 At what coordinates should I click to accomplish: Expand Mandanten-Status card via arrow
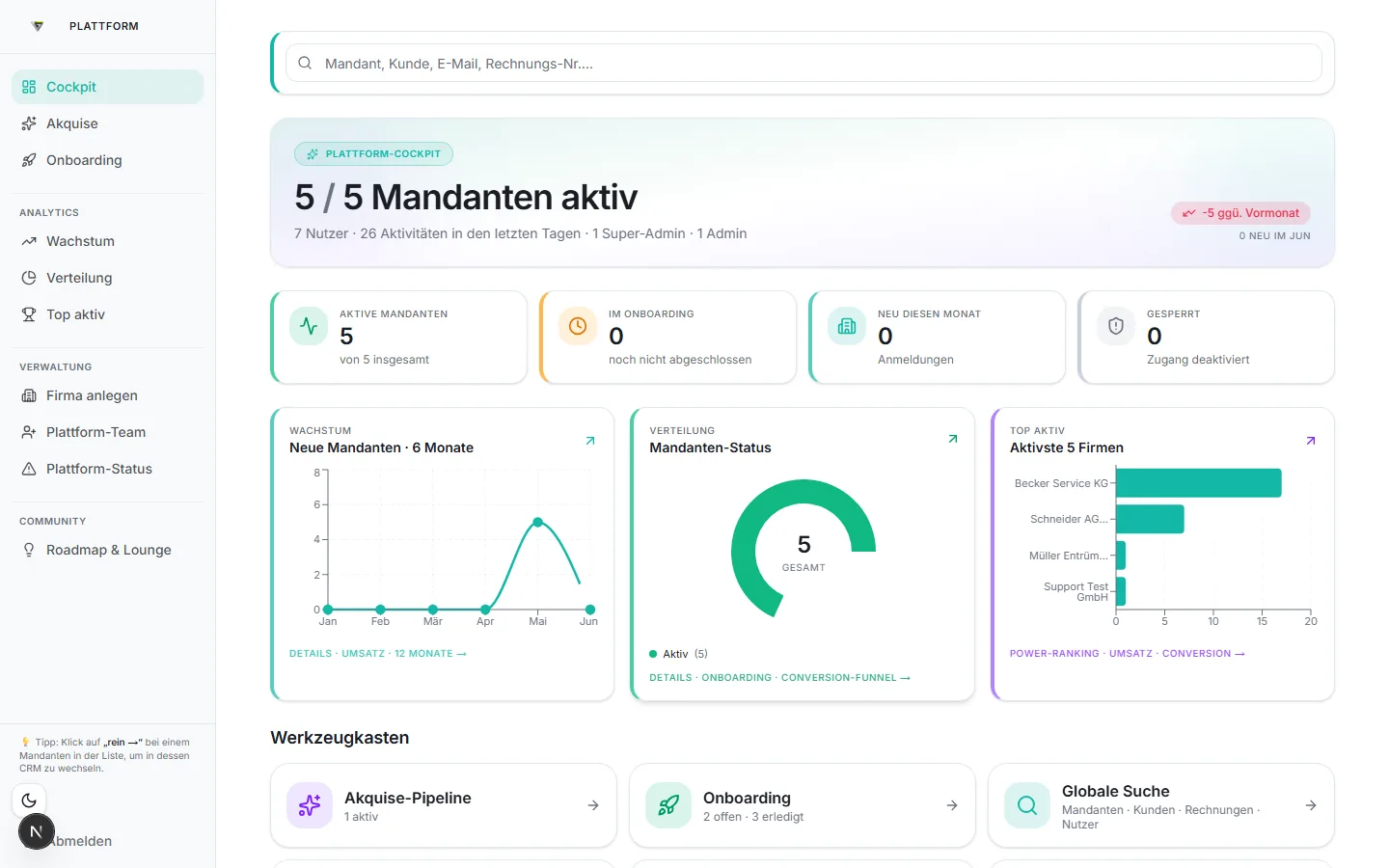(x=953, y=439)
